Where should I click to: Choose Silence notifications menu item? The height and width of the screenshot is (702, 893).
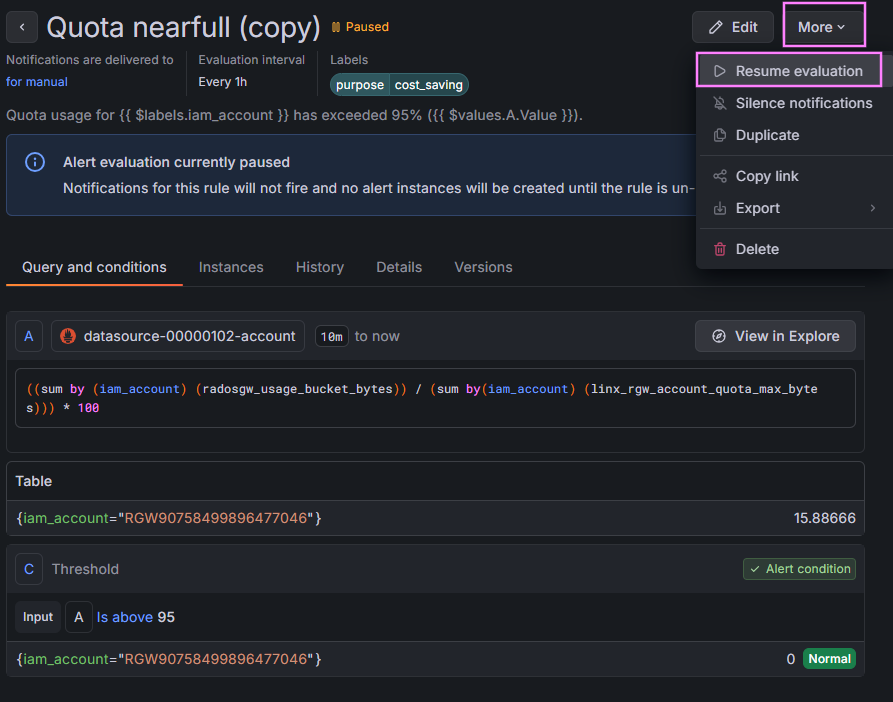coord(794,103)
